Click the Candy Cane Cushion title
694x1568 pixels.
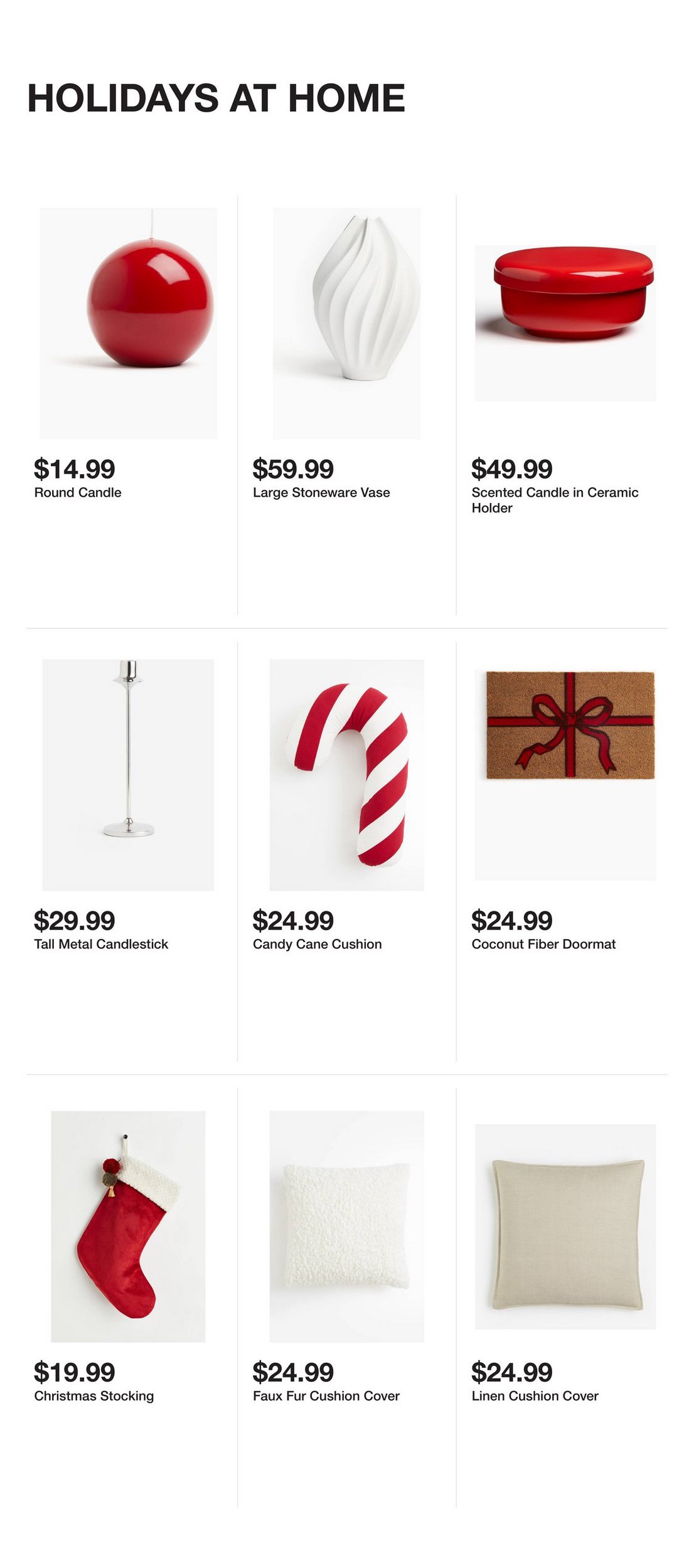pos(317,944)
